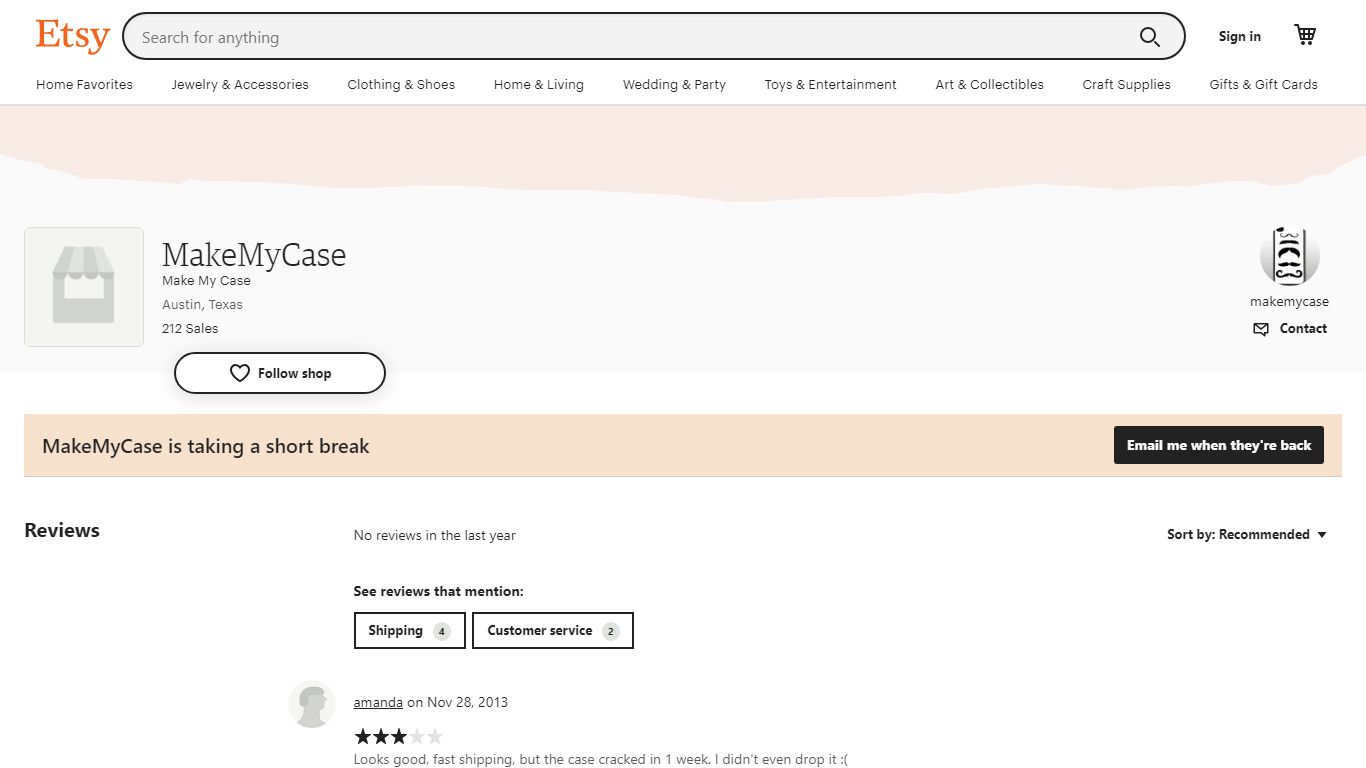The height and width of the screenshot is (768, 1366).
Task: Open Jewelry & Accessories category
Action: pyautogui.click(x=240, y=84)
